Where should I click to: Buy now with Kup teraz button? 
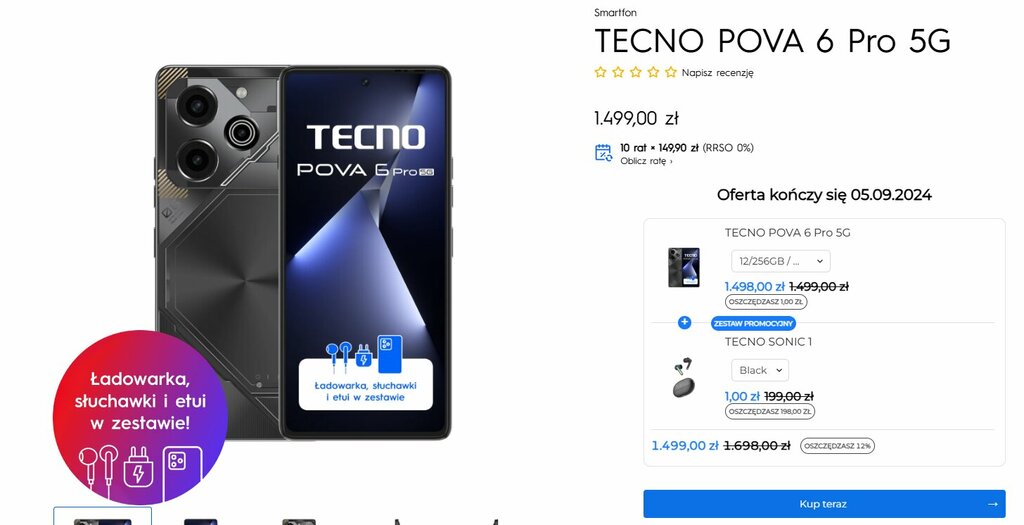tap(824, 504)
